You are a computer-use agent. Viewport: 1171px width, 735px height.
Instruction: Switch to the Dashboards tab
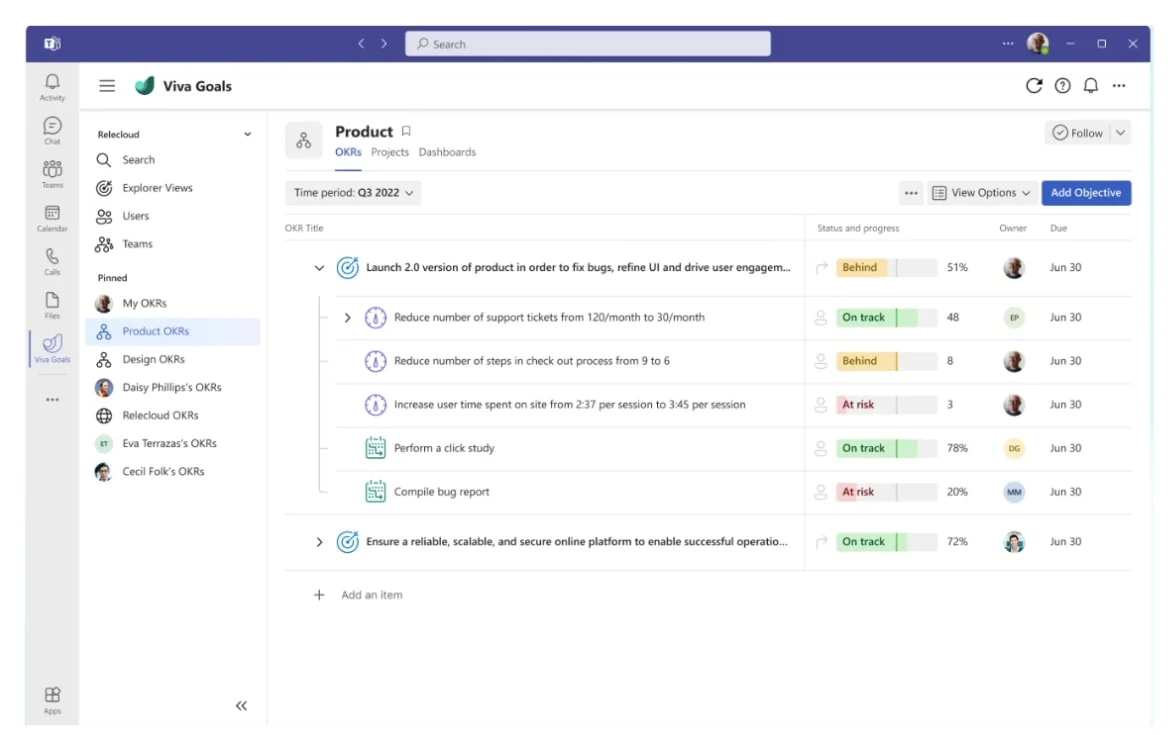[447, 152]
